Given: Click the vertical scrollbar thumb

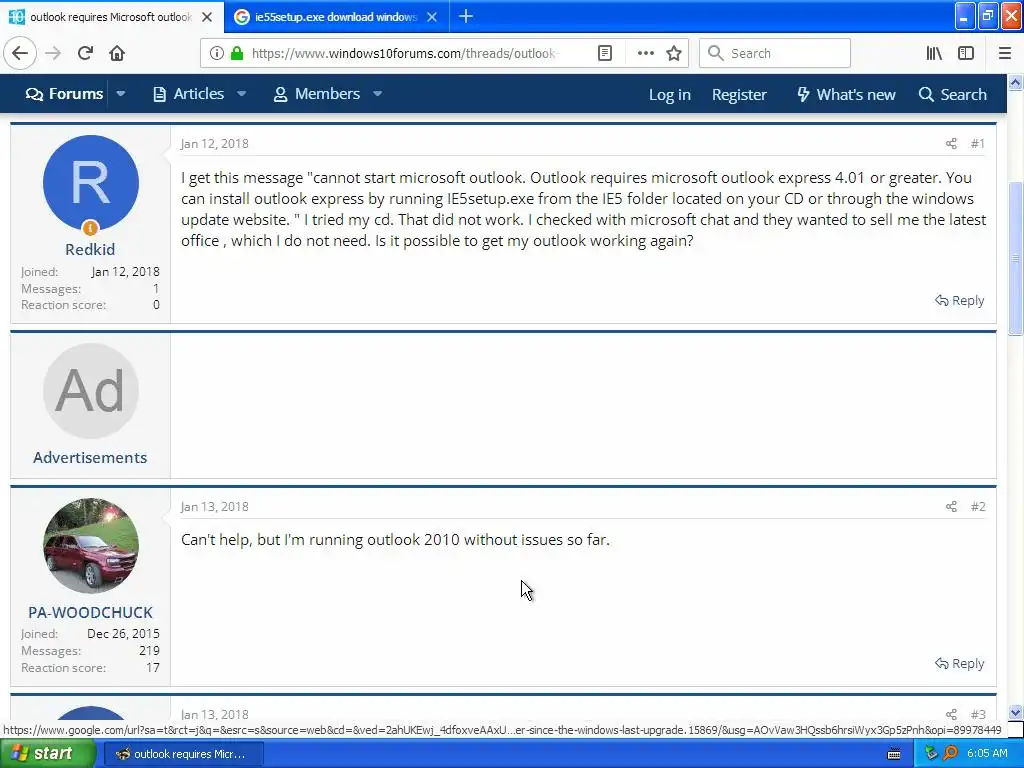Looking at the screenshot, I should [x=1015, y=258].
